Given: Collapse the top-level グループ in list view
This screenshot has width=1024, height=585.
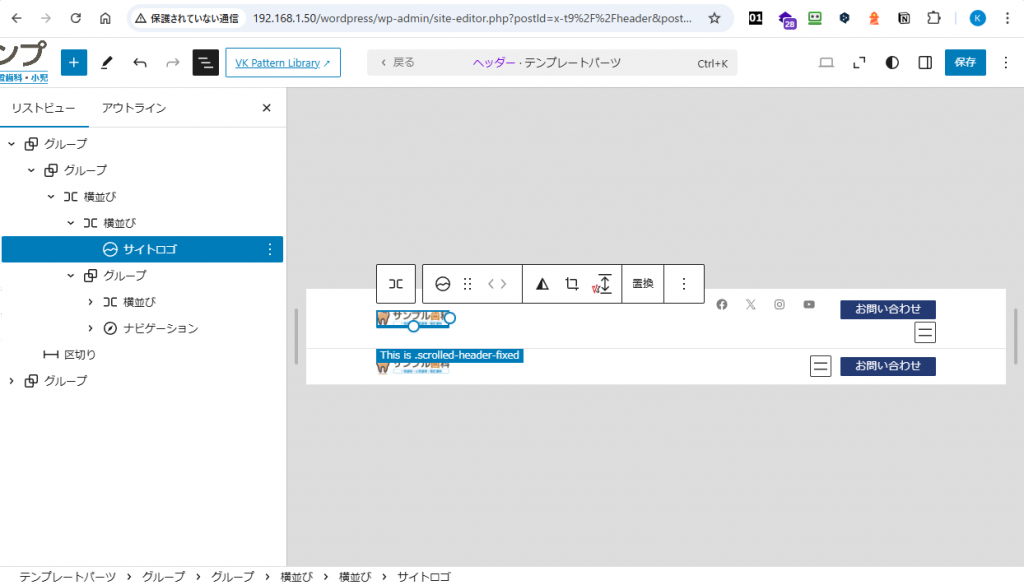Looking at the screenshot, I should (11, 144).
